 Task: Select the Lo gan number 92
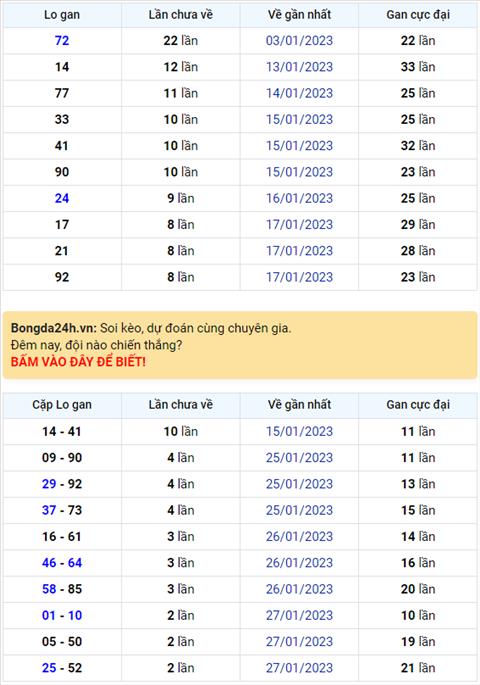(x=62, y=277)
